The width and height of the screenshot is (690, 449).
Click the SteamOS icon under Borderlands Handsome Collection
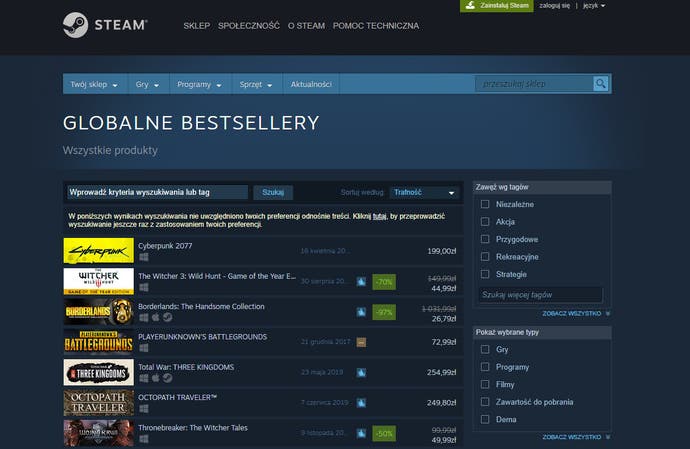167,317
